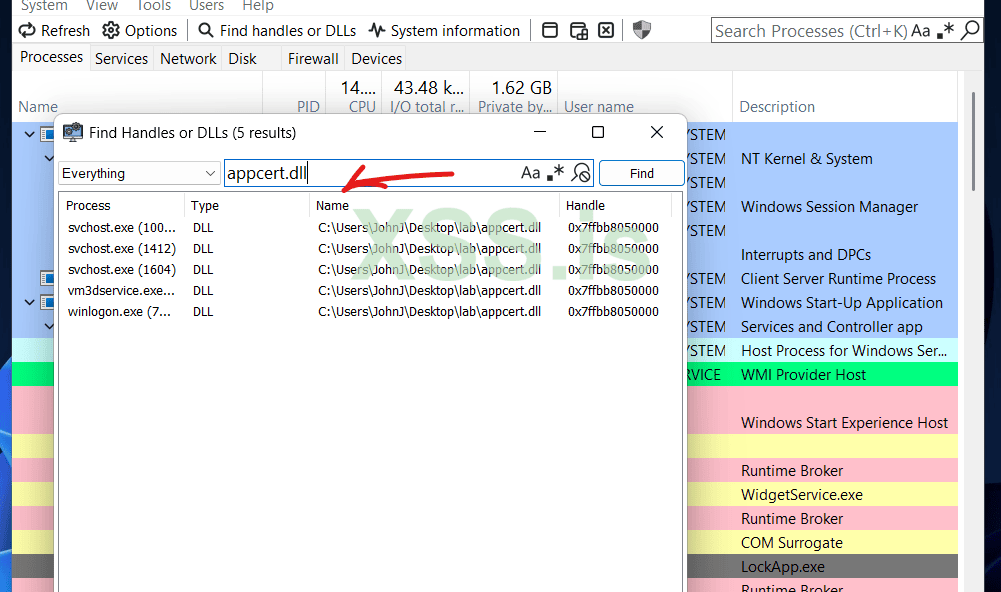Click the computer icon in the dialog title bar
The height and width of the screenshot is (592, 1001).
72,131
